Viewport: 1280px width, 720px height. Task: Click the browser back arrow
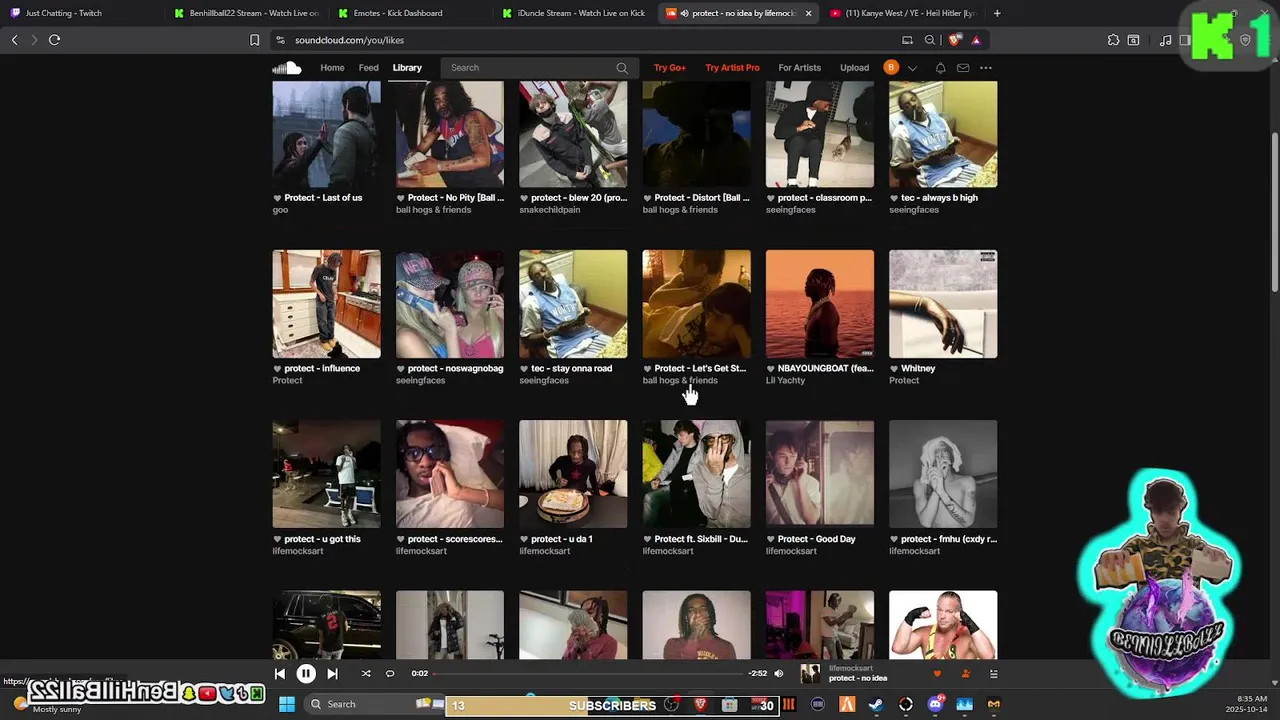(14, 40)
